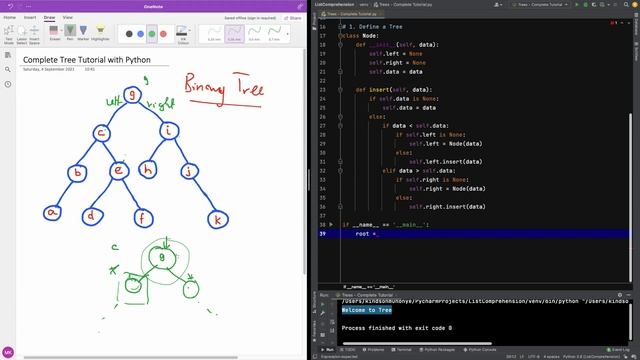640x360 pixels.
Task: Open Run tool window settings gear
Action: [620, 295]
